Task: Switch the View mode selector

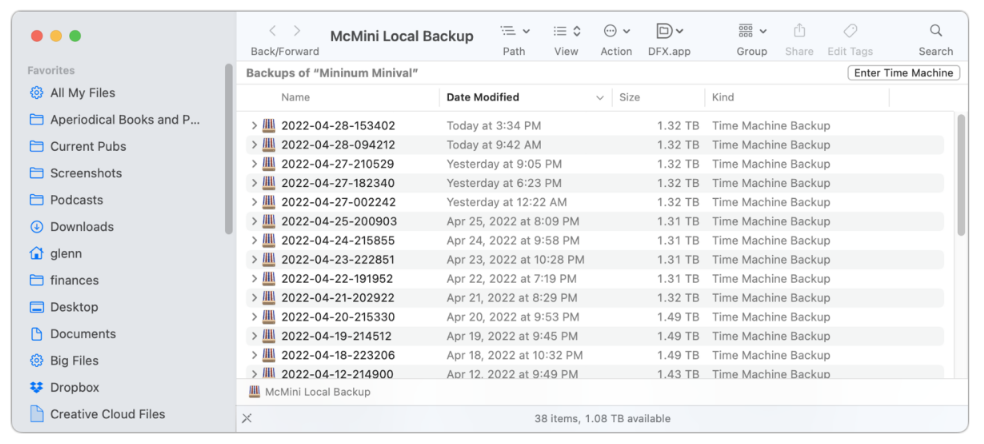Action: click(566, 31)
